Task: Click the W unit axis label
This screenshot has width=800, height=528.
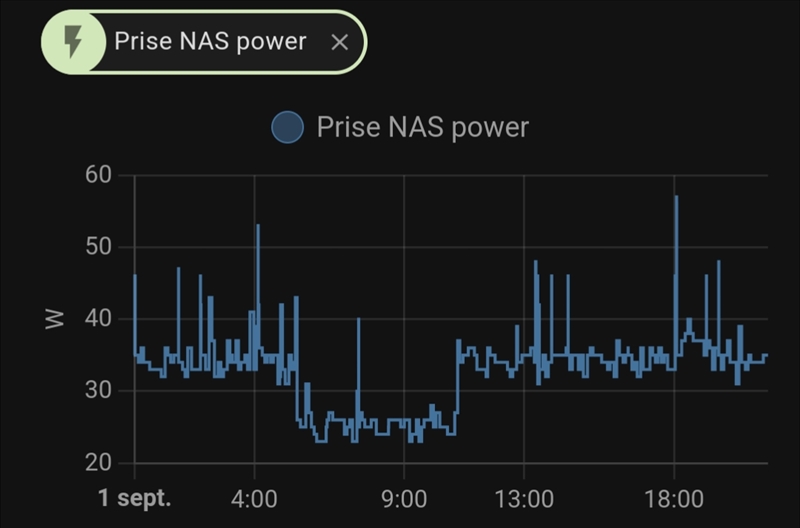Action: tap(55, 319)
